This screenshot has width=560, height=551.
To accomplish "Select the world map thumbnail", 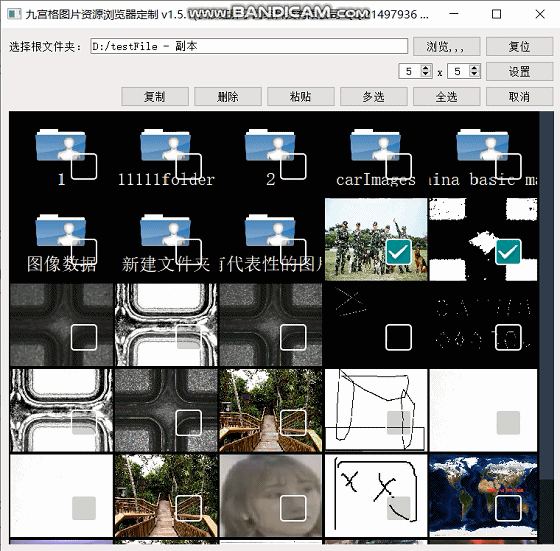I will 483,495.
